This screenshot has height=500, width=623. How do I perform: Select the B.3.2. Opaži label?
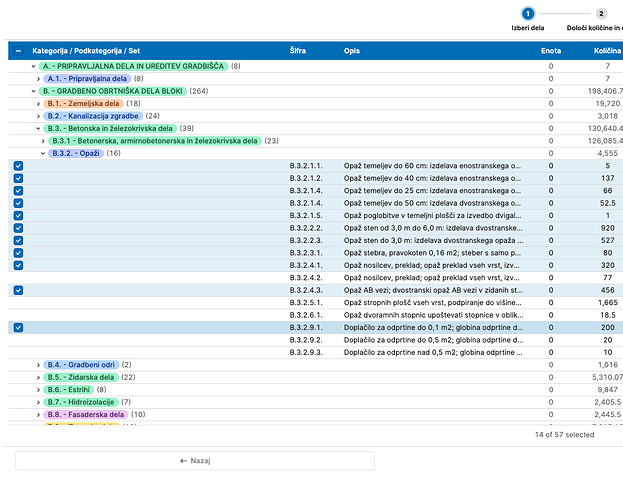coord(76,153)
